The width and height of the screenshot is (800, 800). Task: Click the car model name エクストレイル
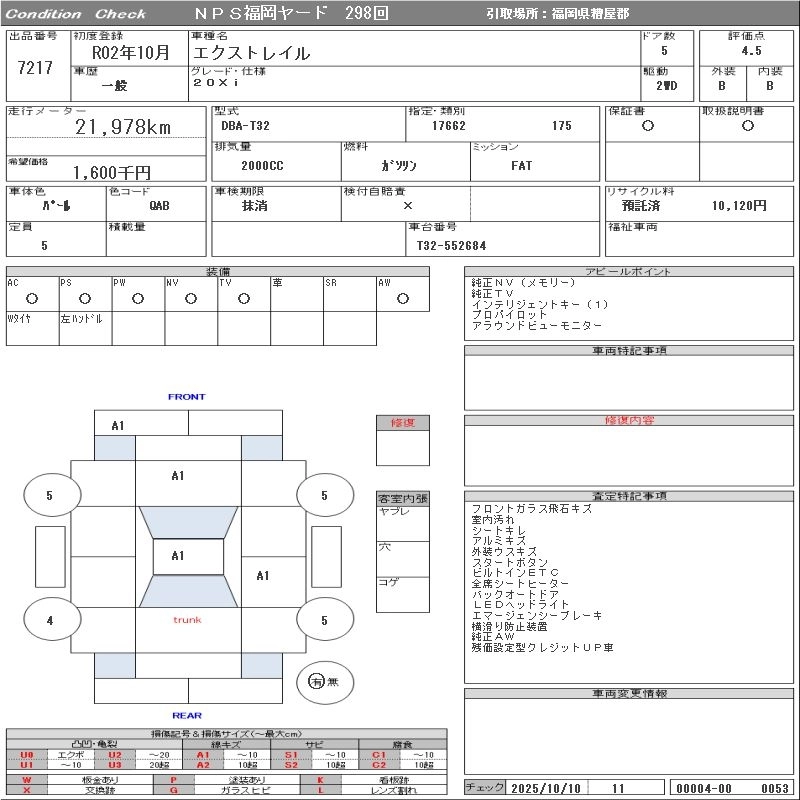tap(252, 53)
